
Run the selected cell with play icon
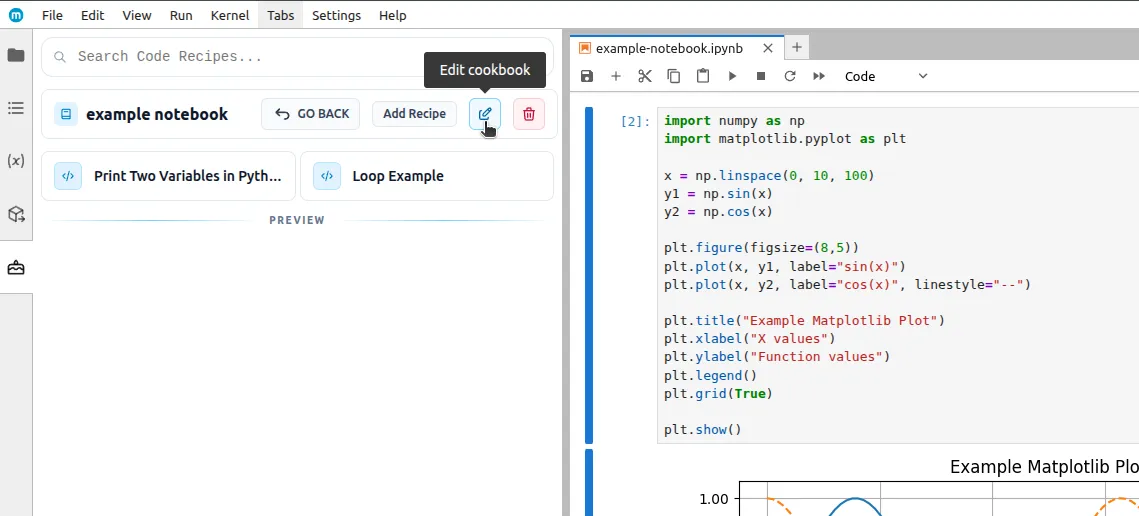732,76
